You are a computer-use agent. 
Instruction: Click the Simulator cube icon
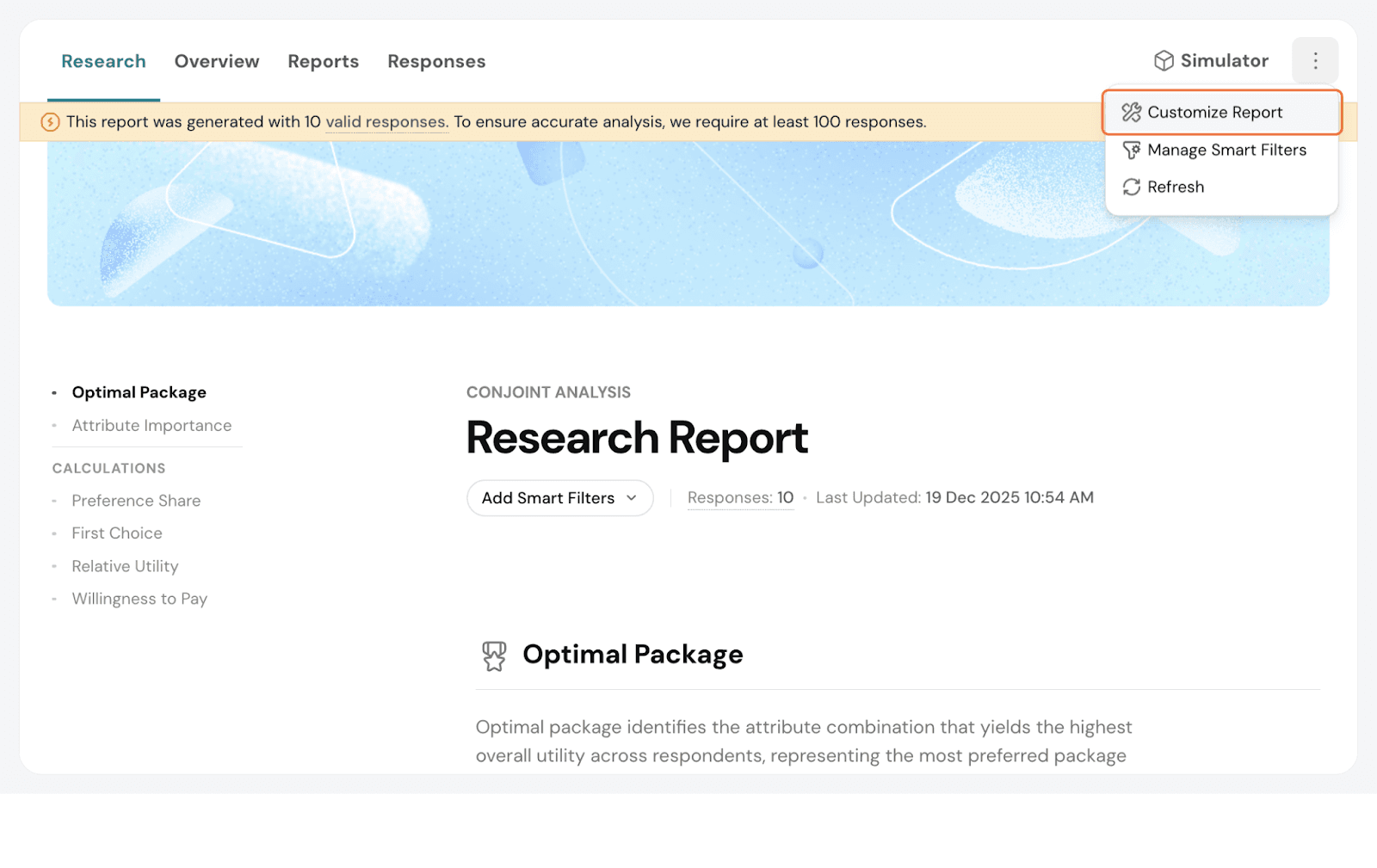[x=1164, y=61]
